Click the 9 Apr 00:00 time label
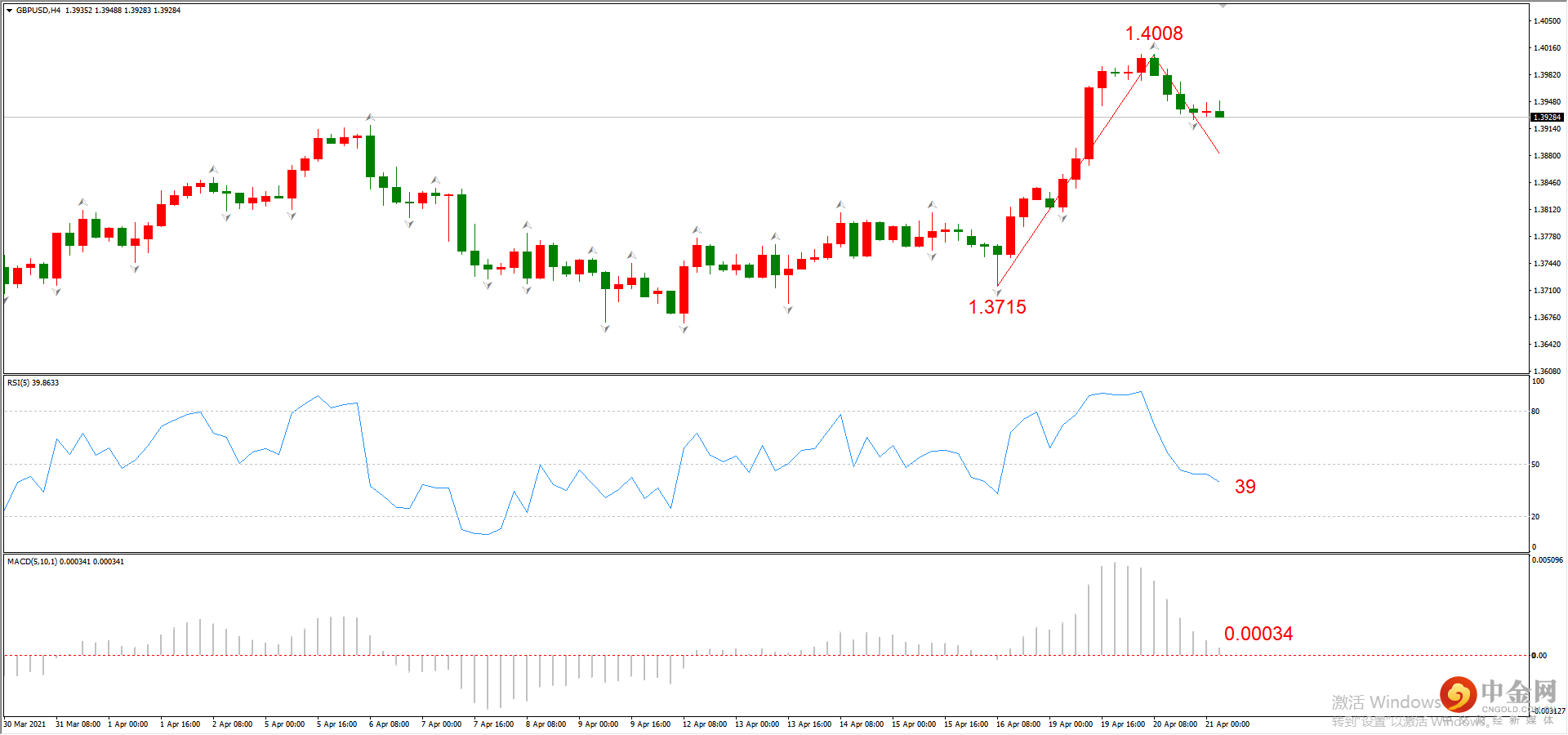 pos(598,724)
